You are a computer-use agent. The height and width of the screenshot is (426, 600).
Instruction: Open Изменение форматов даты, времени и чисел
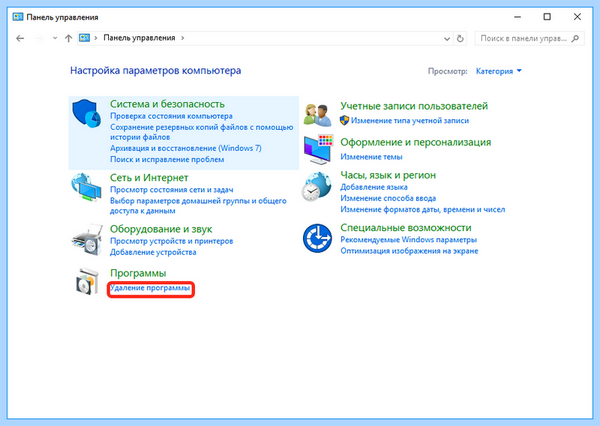point(422,209)
